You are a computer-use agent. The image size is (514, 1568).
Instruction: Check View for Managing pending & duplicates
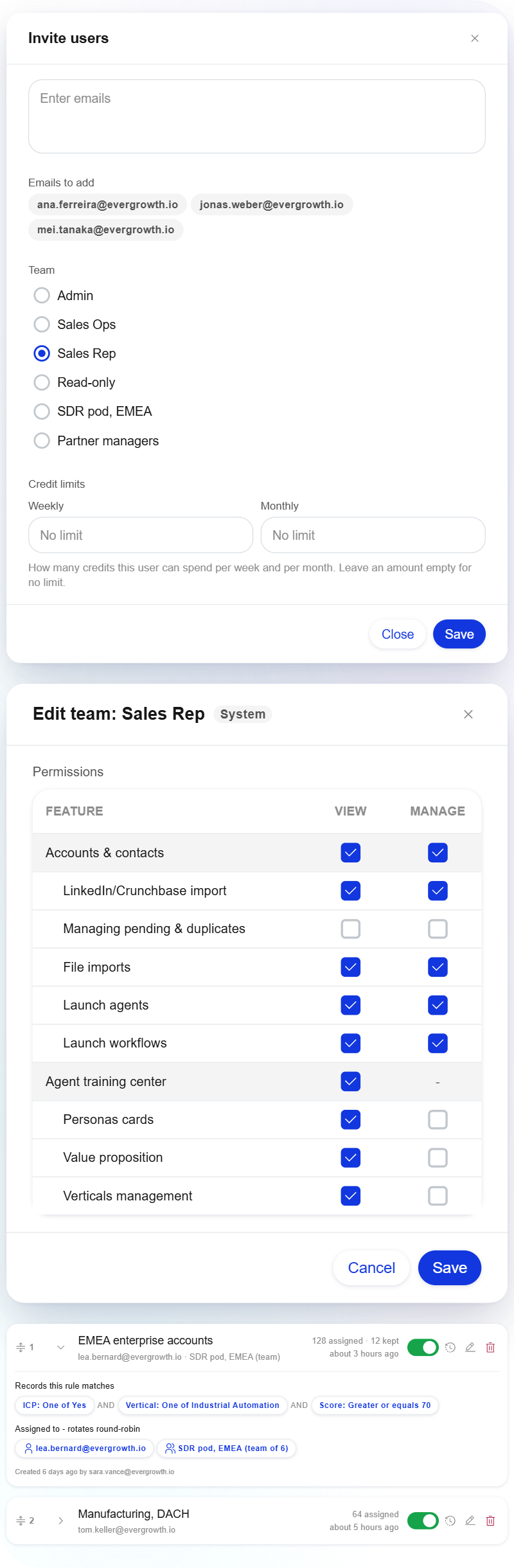click(x=351, y=929)
